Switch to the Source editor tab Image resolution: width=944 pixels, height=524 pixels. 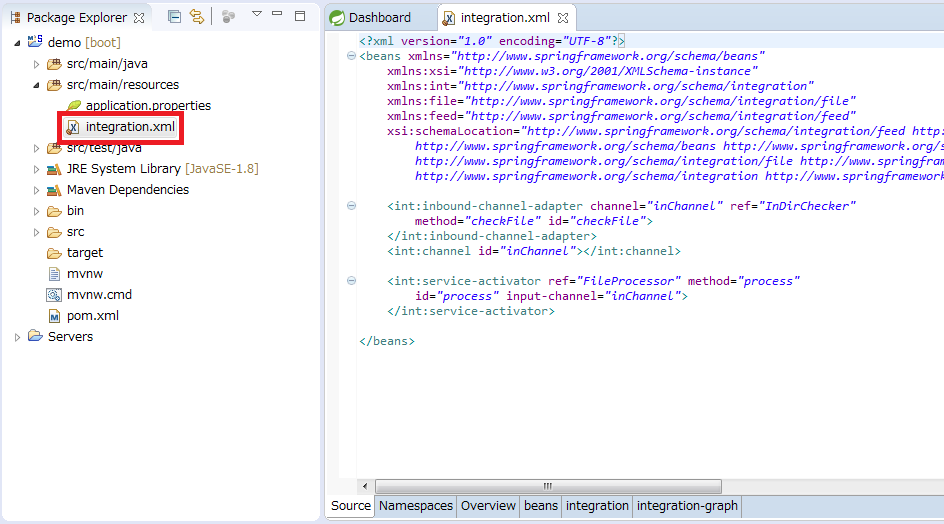350,506
